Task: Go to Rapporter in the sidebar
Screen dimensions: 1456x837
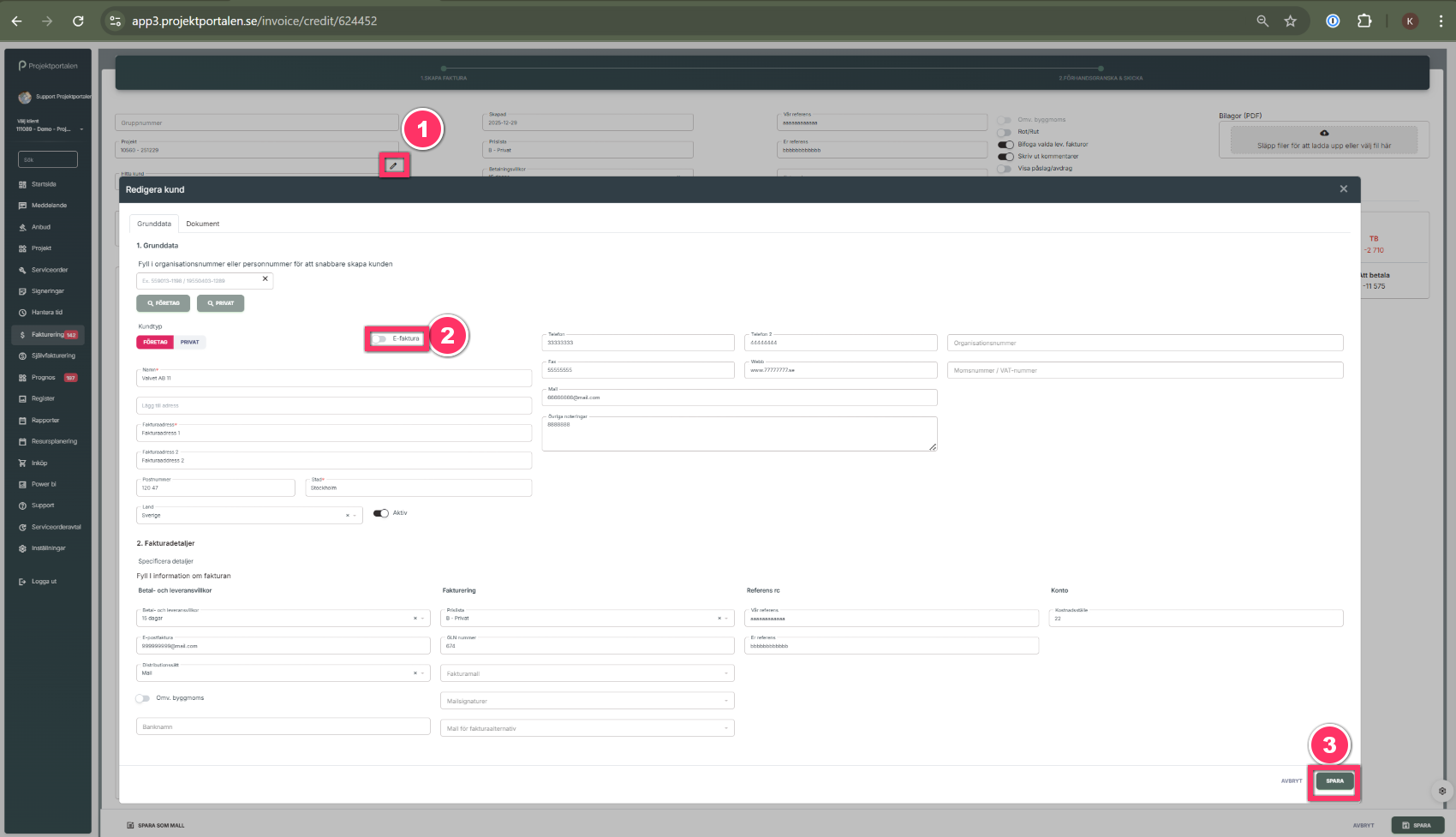Action: pos(45,421)
